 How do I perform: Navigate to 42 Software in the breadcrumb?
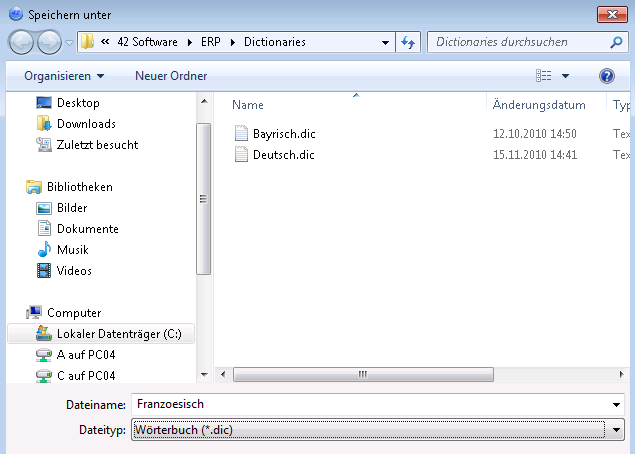click(x=147, y=42)
